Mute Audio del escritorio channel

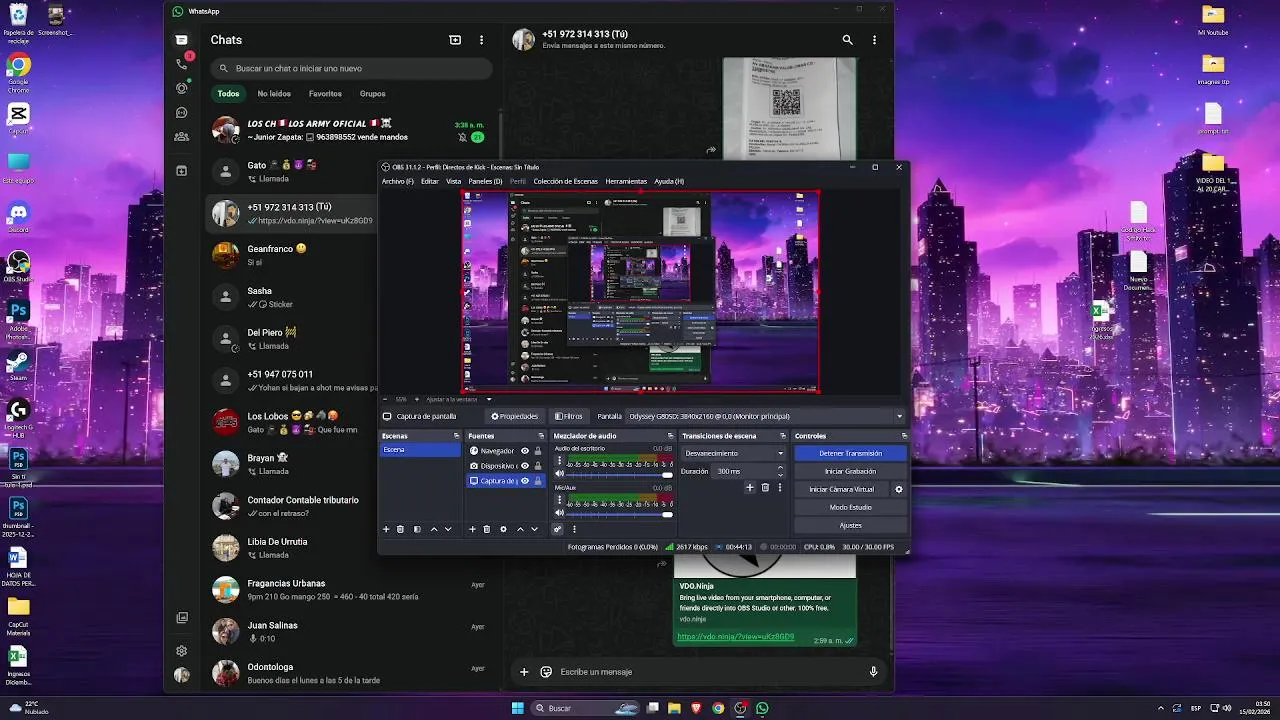click(x=559, y=474)
